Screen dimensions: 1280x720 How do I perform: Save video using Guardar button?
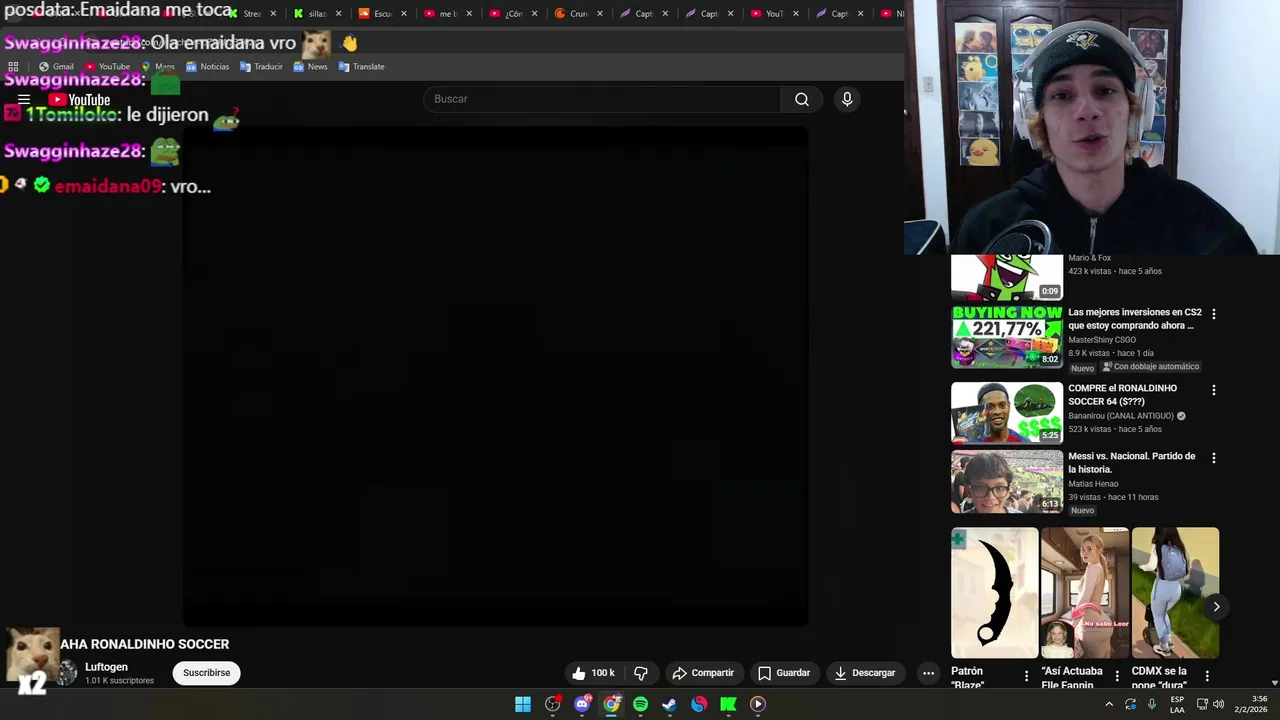pos(784,673)
